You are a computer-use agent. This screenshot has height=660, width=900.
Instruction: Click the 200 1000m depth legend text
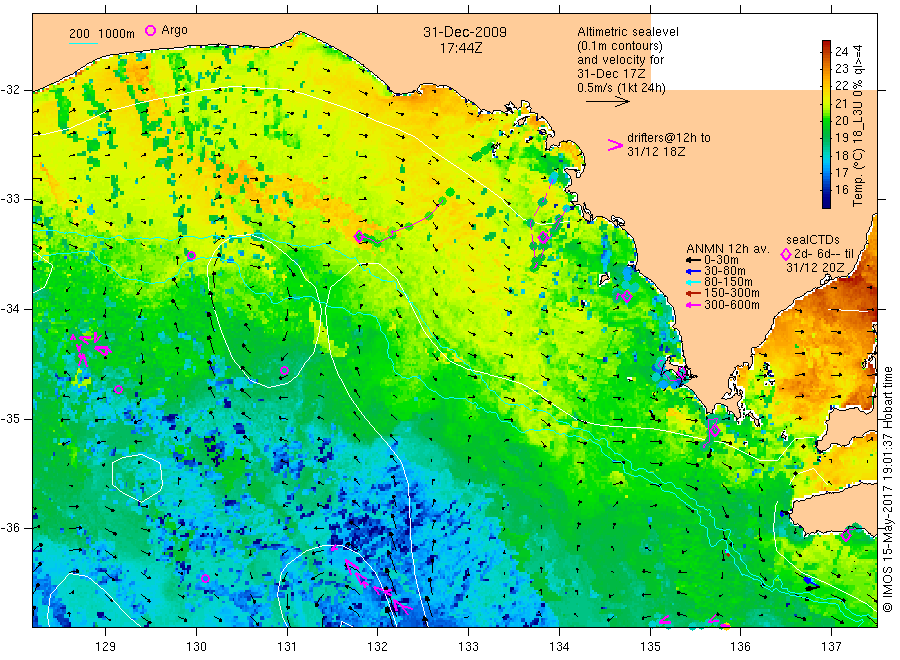102,34
